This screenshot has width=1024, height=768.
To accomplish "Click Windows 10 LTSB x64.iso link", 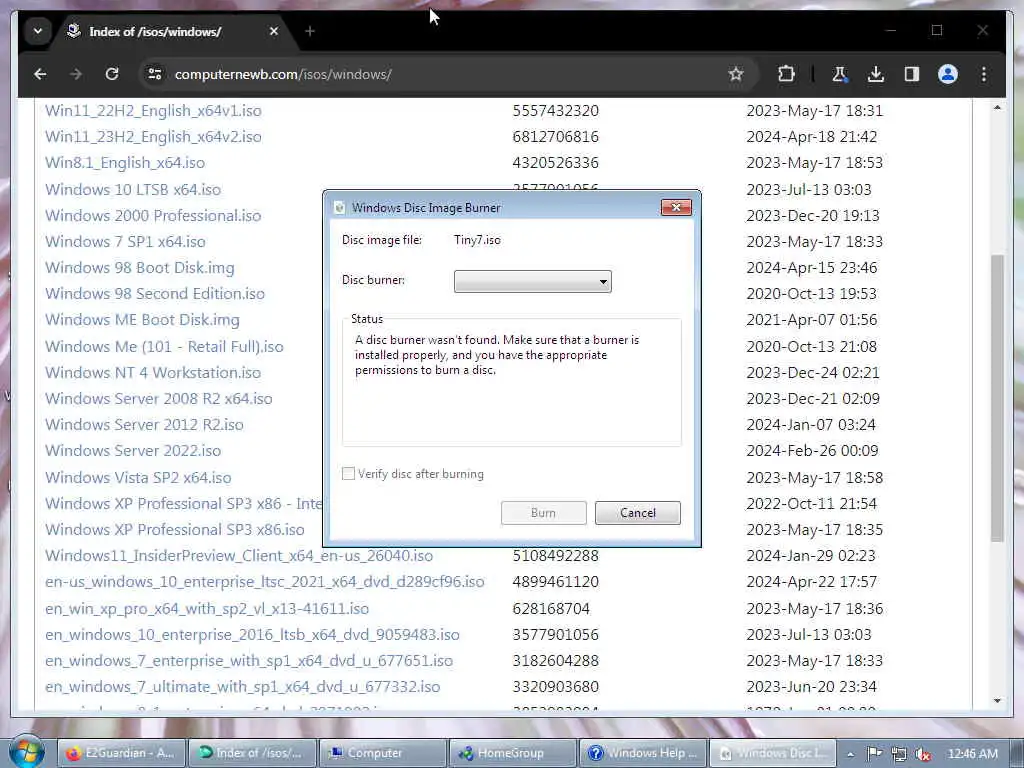I will (133, 189).
